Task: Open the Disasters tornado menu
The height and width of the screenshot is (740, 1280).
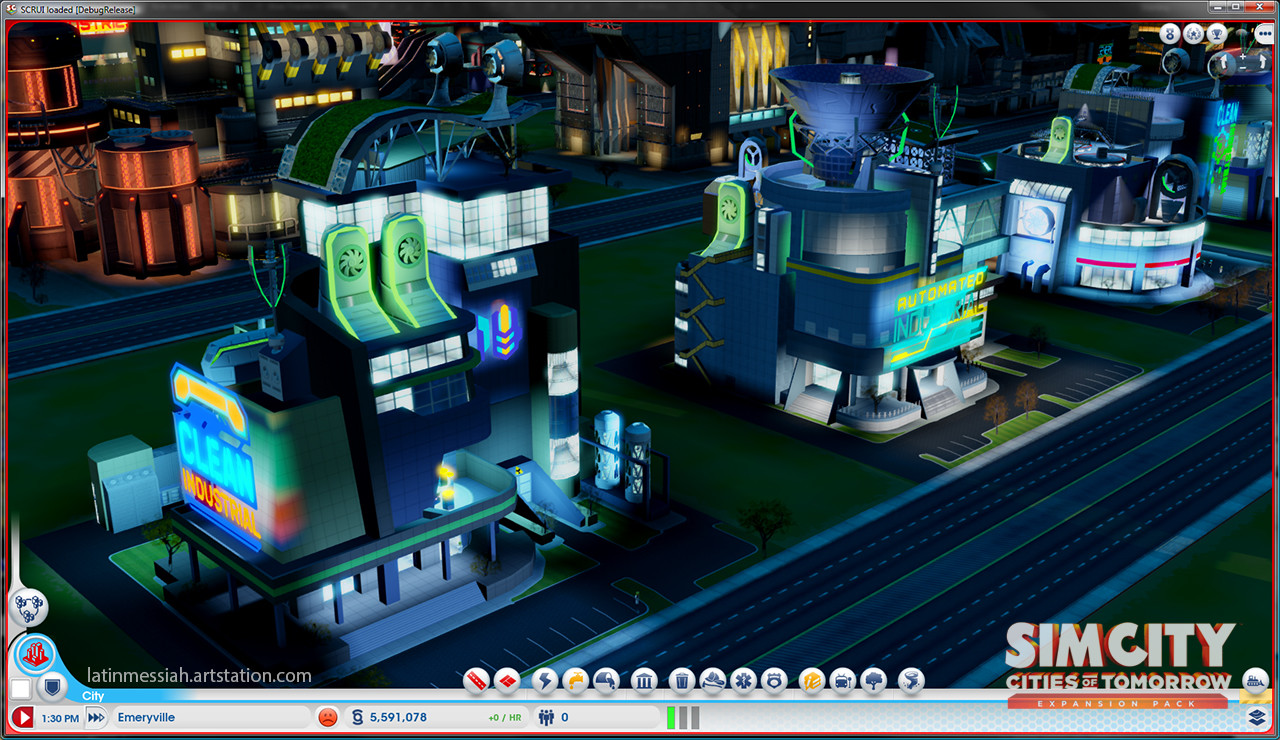Action: coord(911,681)
